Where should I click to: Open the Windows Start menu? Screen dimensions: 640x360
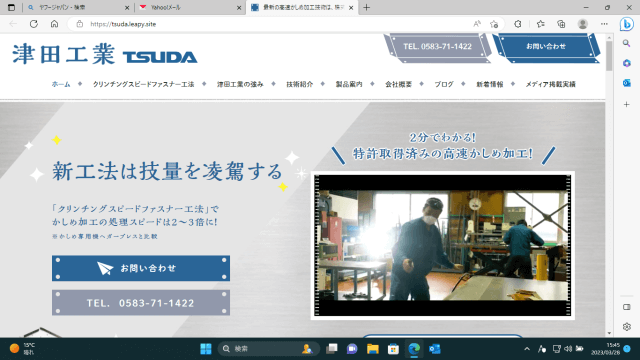click(x=206, y=349)
